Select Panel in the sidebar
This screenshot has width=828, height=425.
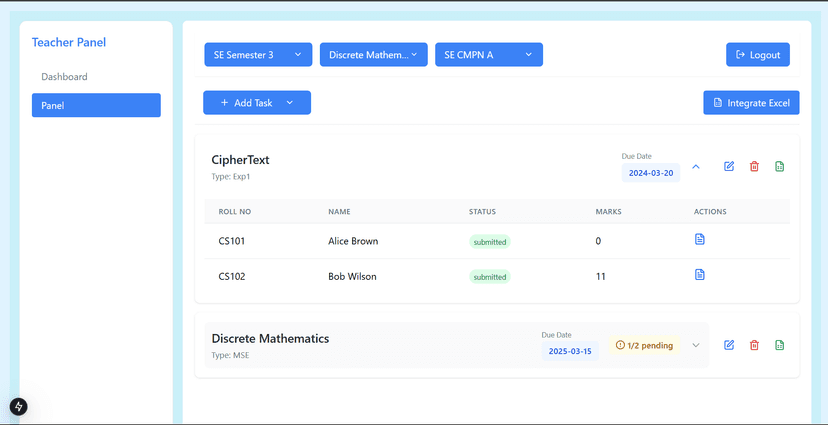pyautogui.click(x=96, y=105)
